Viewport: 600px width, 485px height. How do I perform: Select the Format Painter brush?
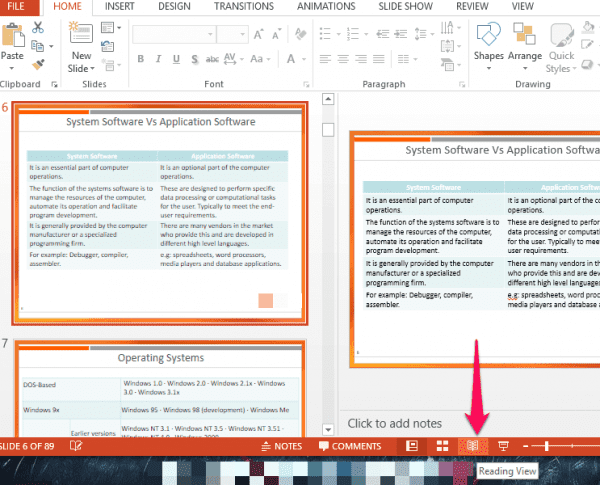[38, 64]
